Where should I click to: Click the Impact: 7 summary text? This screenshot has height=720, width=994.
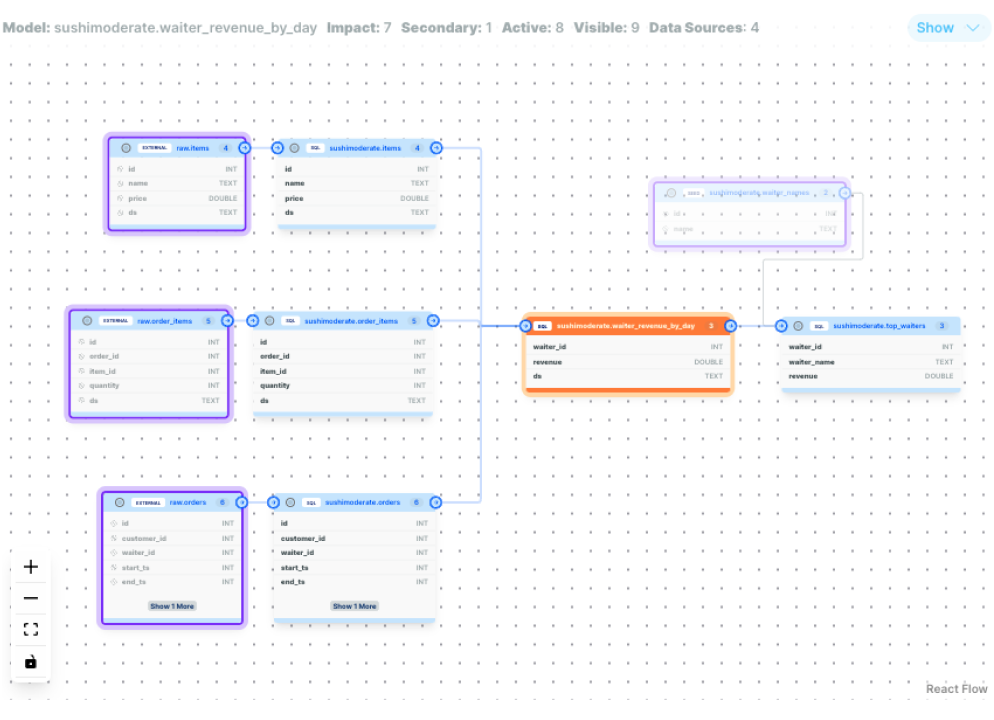(359, 28)
